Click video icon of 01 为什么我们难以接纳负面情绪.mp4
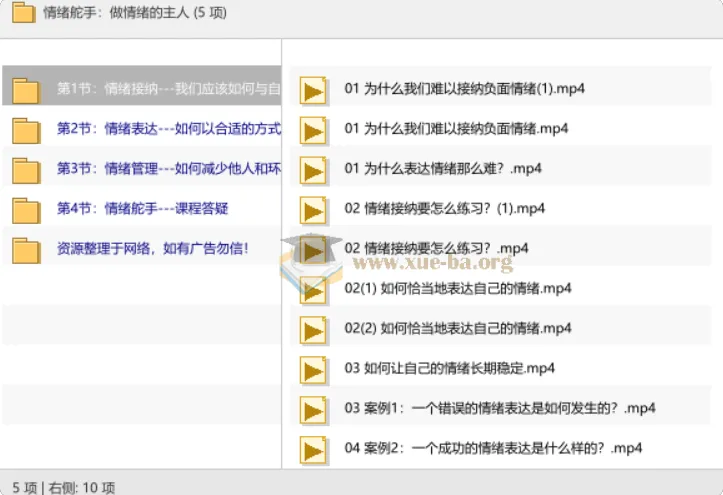 (x=313, y=130)
